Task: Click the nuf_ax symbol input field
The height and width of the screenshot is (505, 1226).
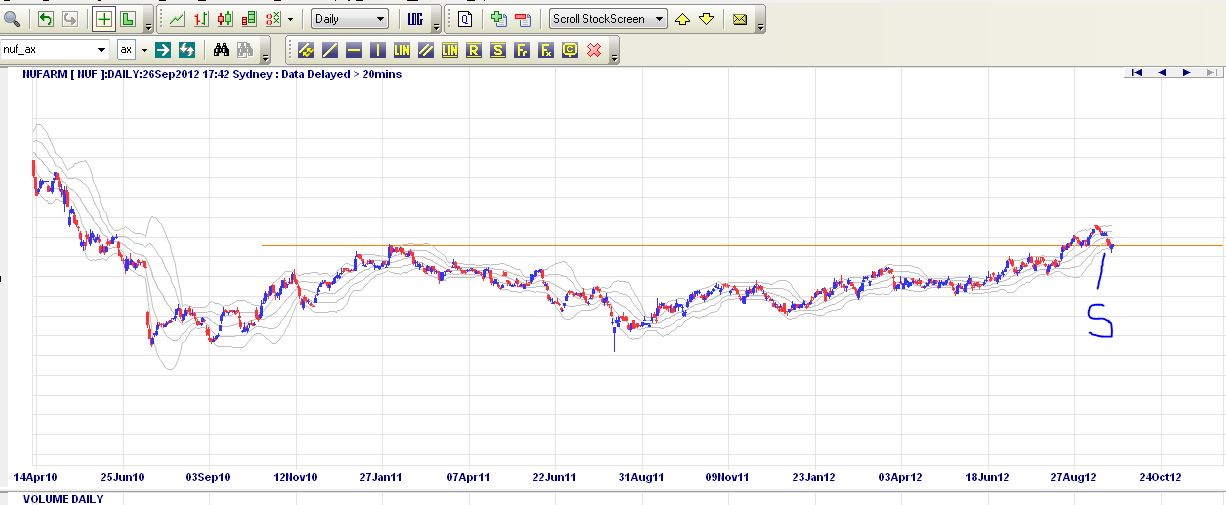Action: click(47, 49)
